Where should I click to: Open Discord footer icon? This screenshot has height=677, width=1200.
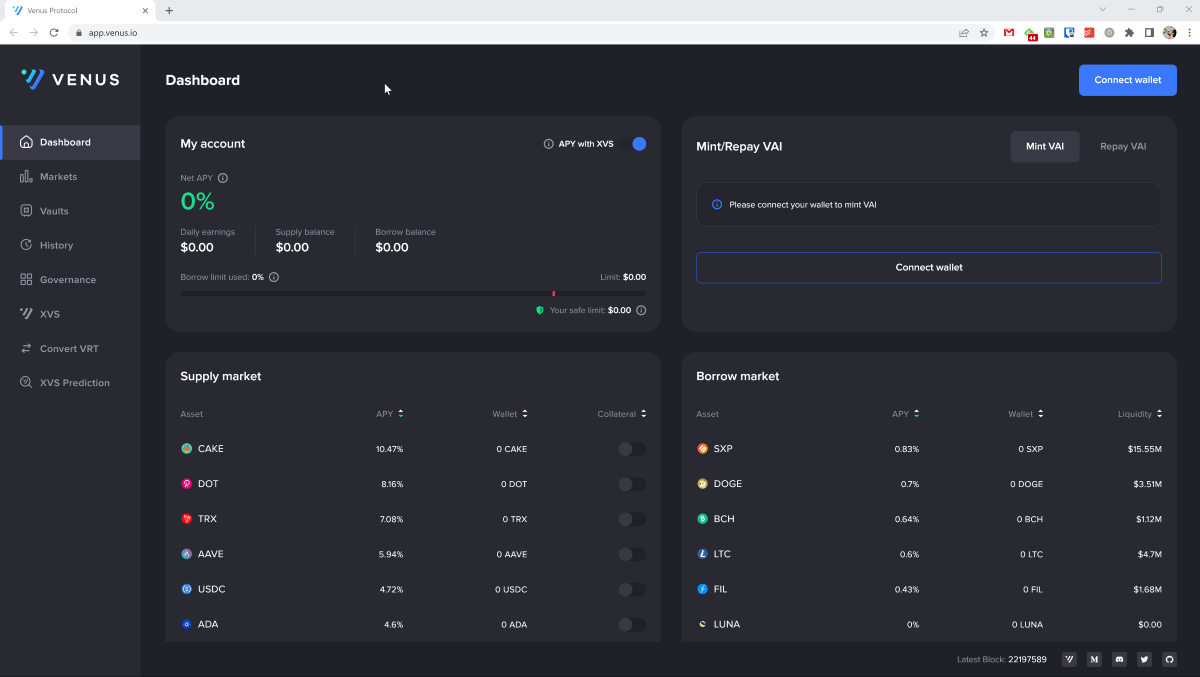(1119, 660)
